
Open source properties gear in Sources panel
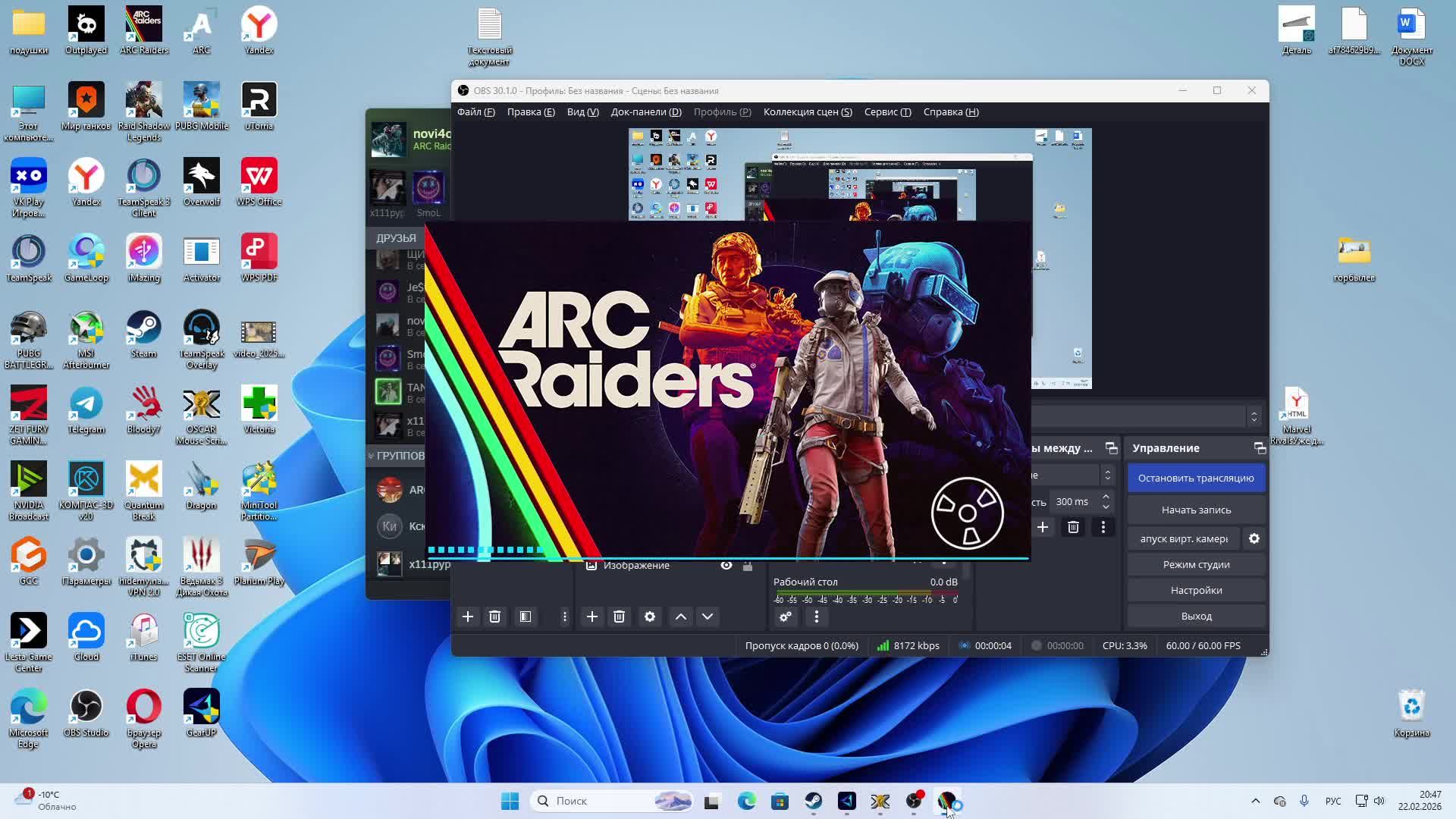650,617
